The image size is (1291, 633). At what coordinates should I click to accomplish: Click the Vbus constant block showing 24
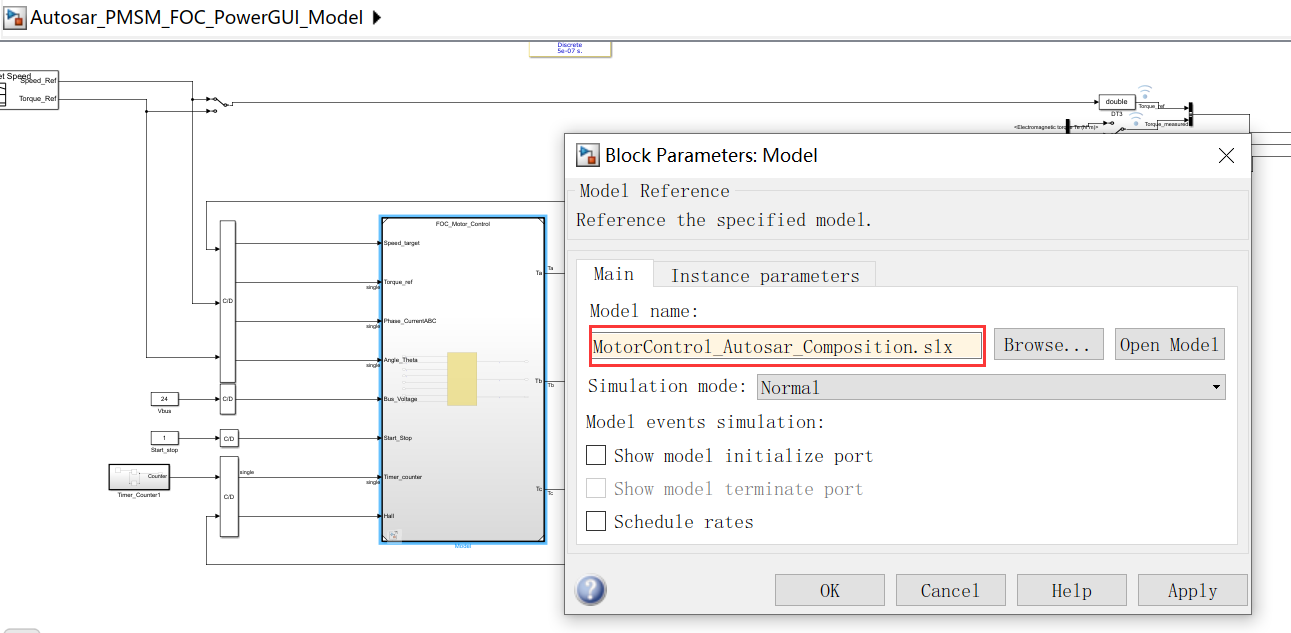(x=164, y=398)
